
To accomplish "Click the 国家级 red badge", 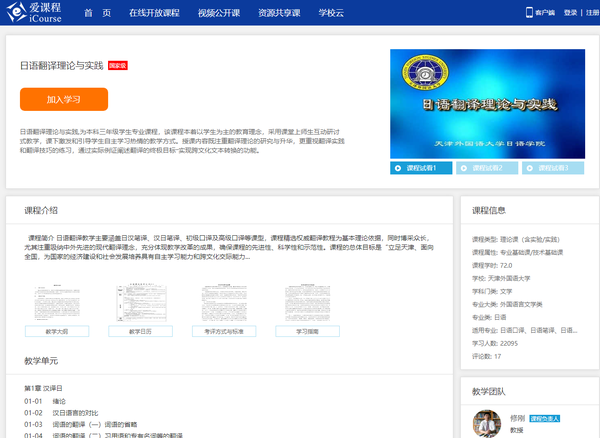I will 117,66.
